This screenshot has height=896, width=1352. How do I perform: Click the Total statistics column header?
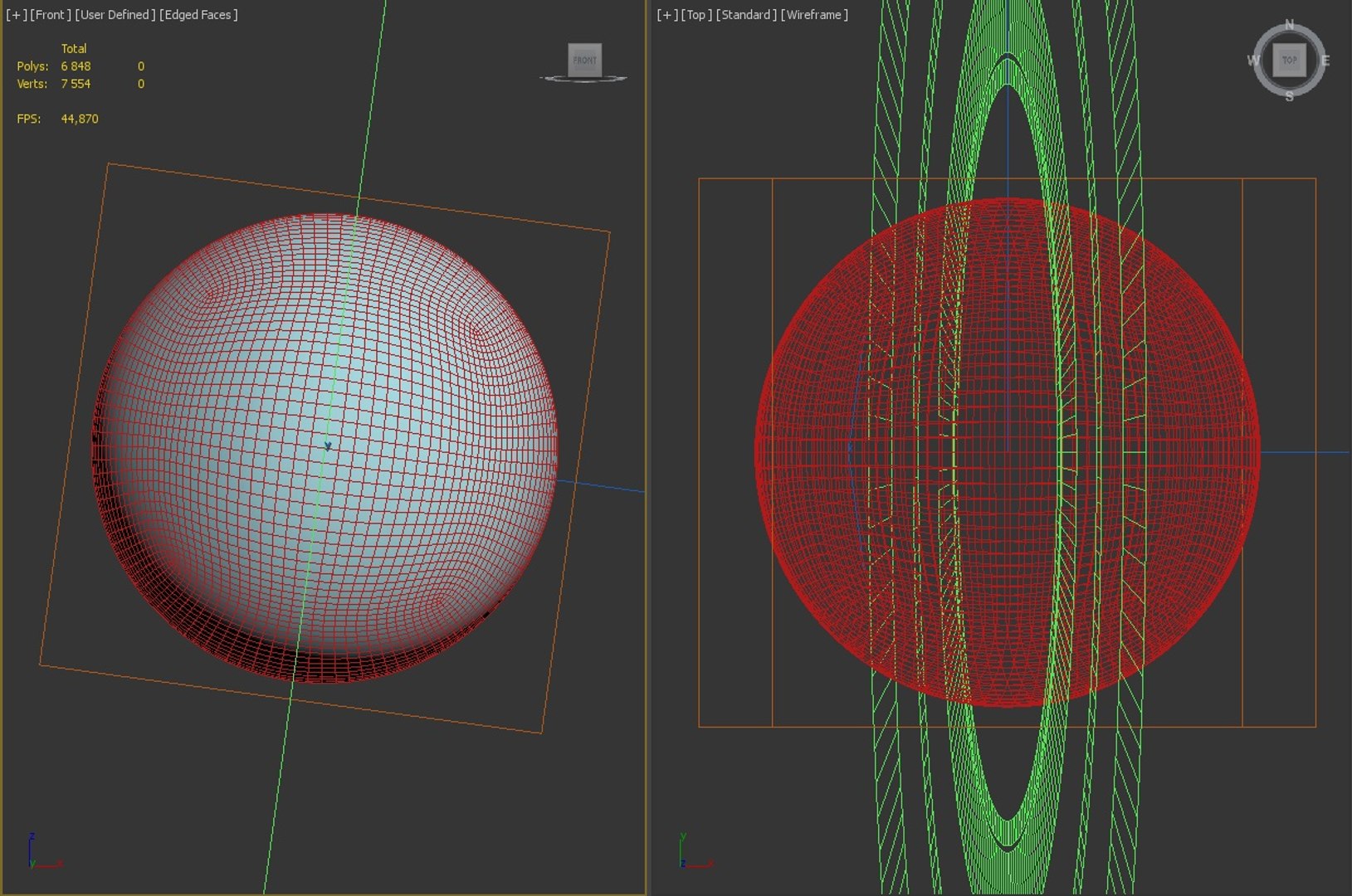point(74,49)
